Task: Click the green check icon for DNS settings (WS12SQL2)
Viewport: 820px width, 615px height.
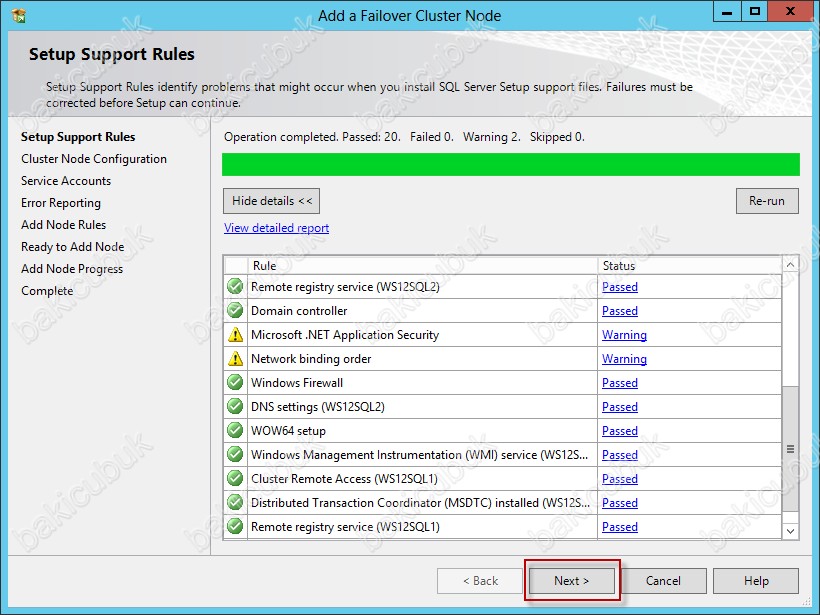Action: [235, 407]
